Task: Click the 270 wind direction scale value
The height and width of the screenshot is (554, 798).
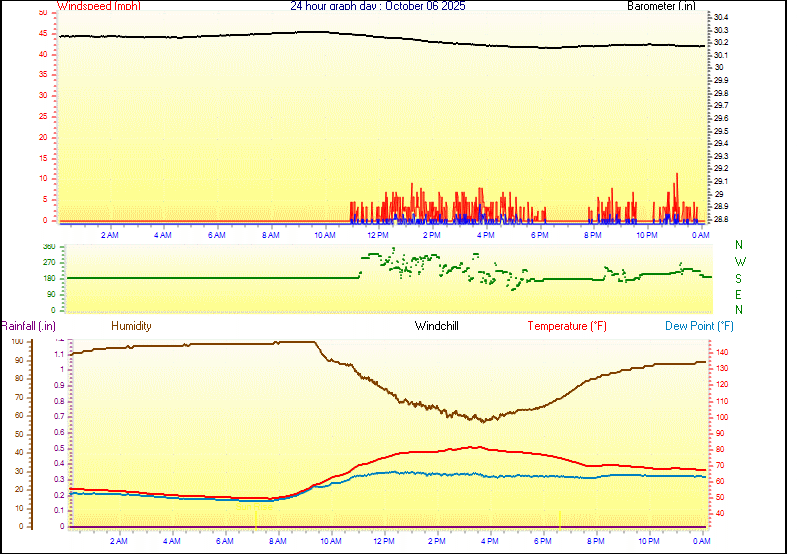Action: (49, 262)
